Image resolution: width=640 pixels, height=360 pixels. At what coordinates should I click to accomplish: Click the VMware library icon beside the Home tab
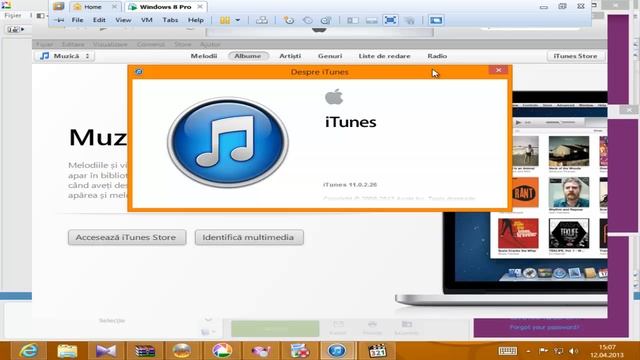point(58,7)
